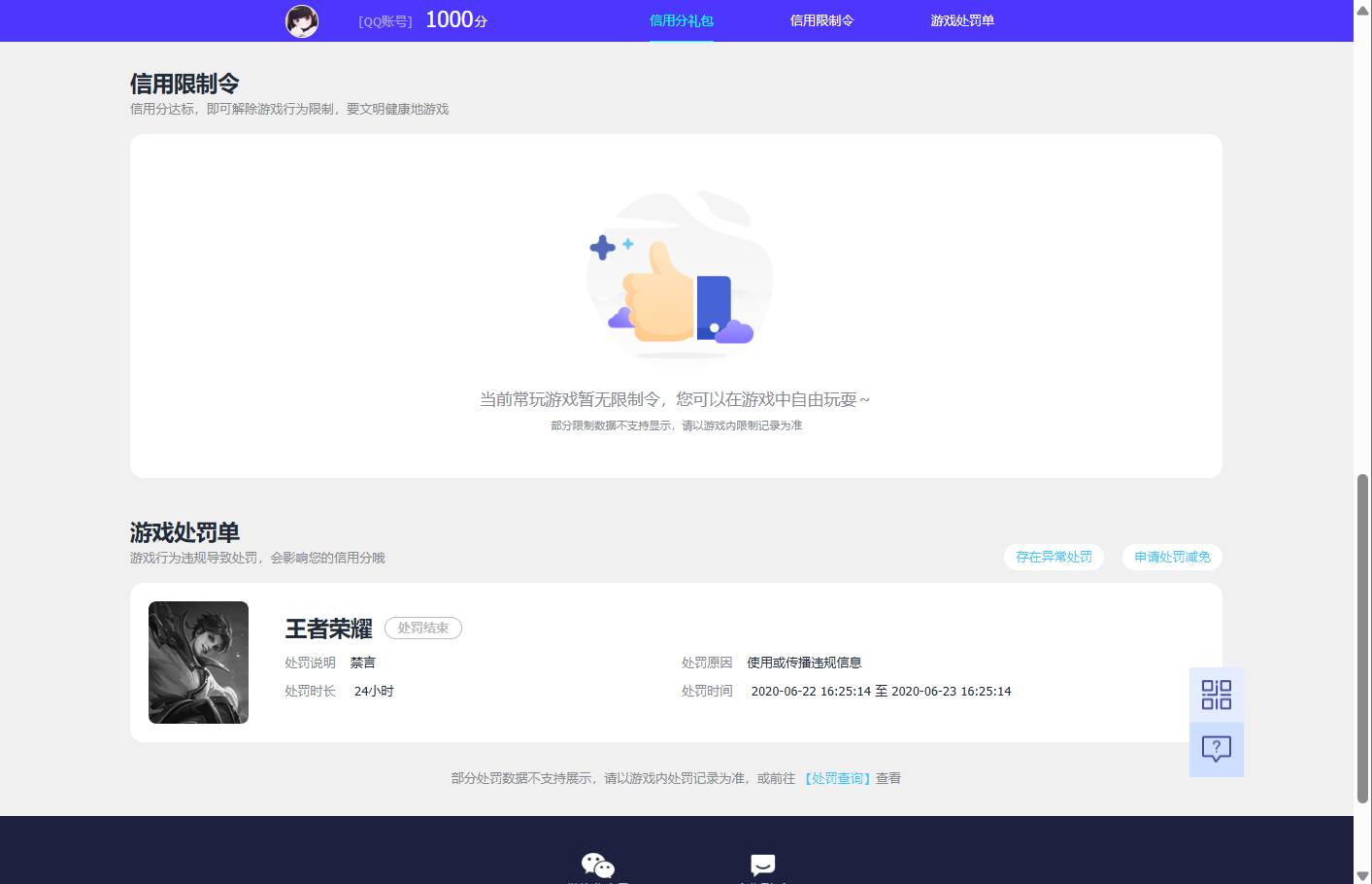
Task: Click the user avatar in the top bar
Action: pos(302,20)
